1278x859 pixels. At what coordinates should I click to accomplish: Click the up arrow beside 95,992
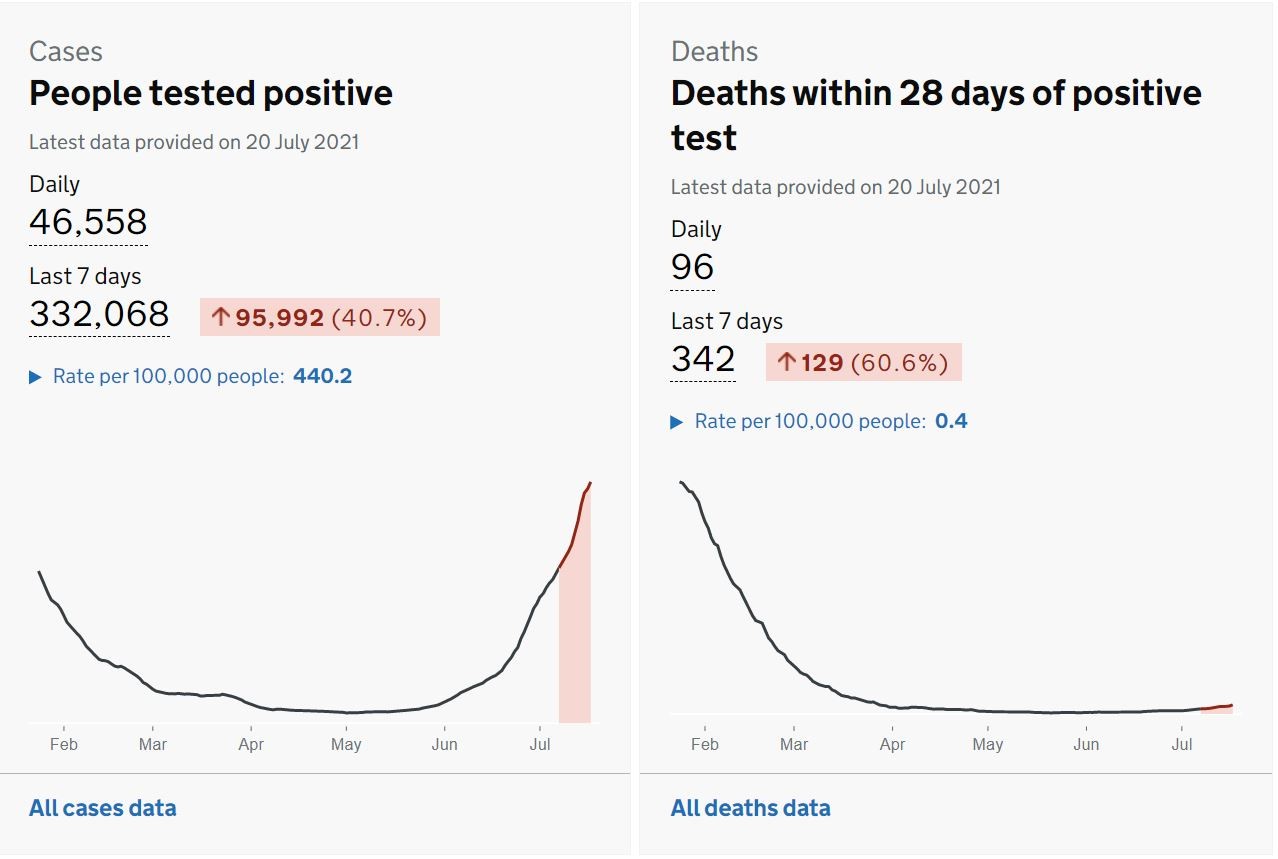tap(221, 318)
